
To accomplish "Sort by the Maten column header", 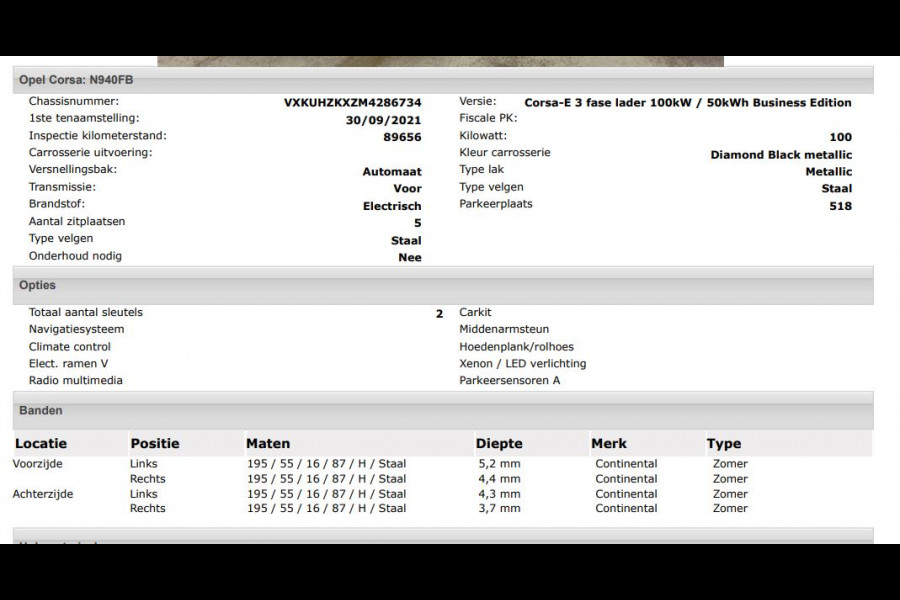I will [268, 443].
